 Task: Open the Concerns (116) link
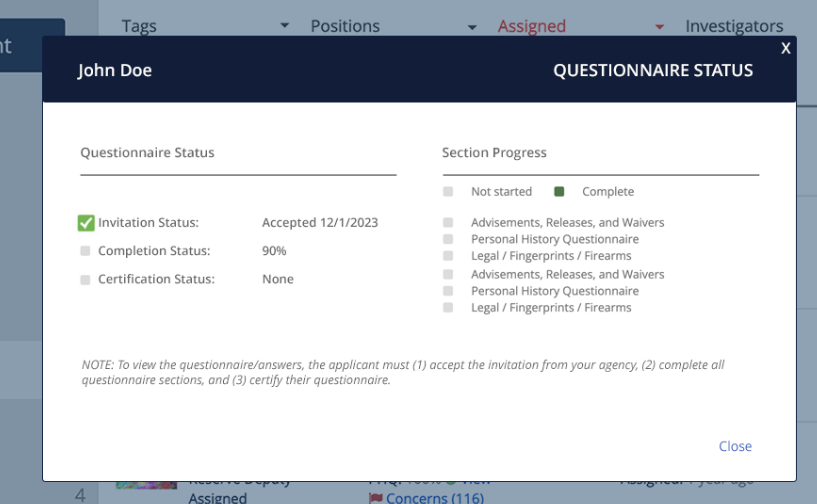point(434,497)
